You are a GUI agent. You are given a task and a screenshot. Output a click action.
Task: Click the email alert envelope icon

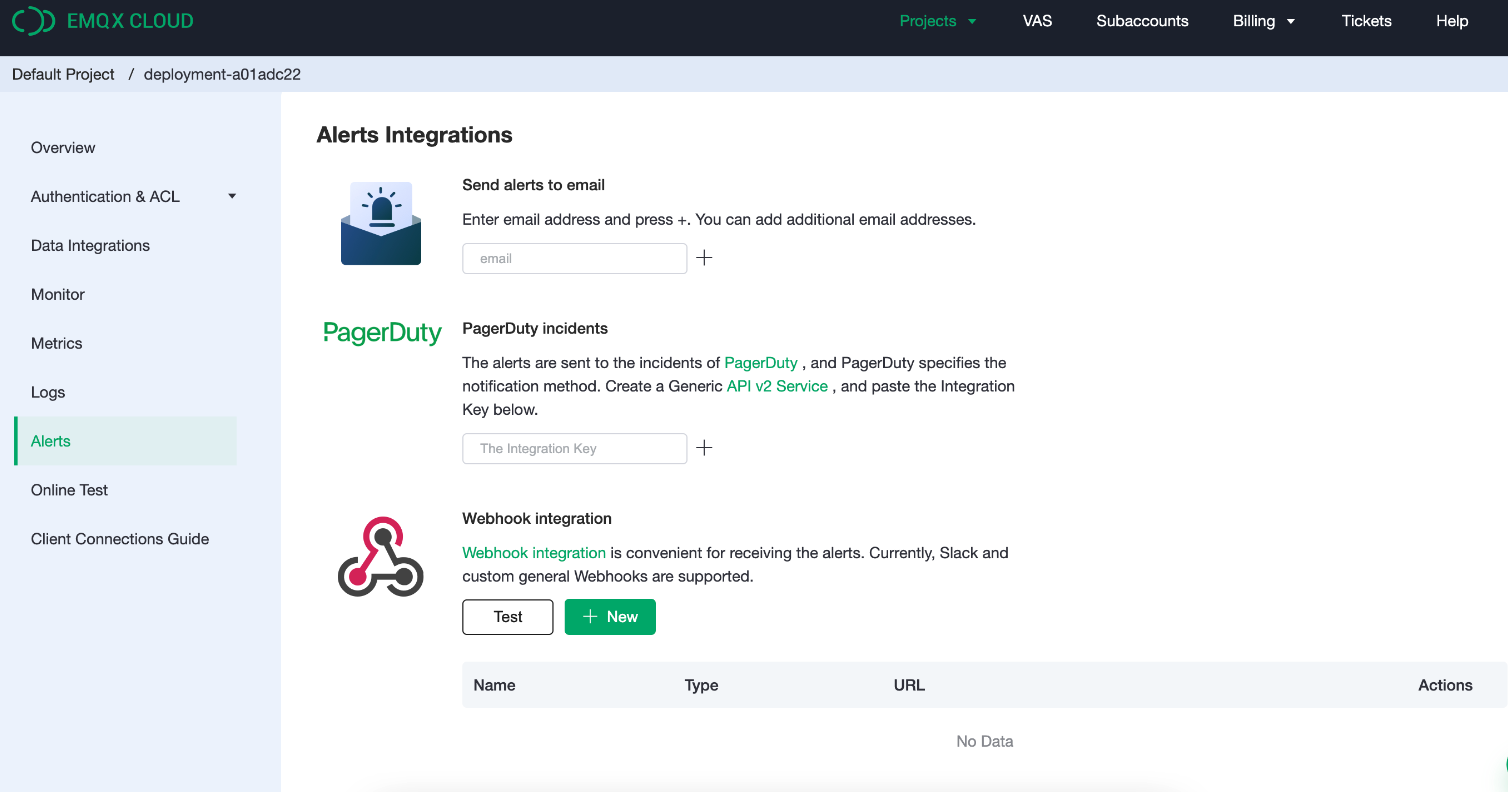pyautogui.click(x=381, y=223)
